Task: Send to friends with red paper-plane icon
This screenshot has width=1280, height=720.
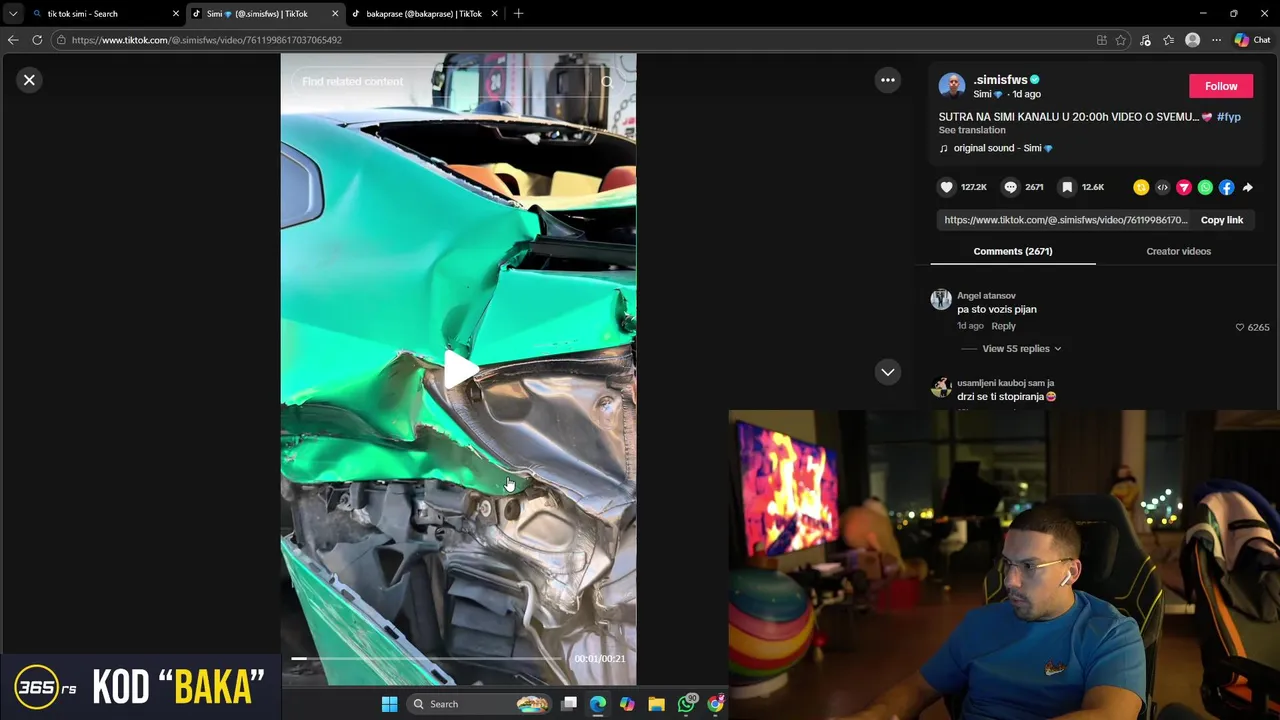Action: pos(1184,187)
